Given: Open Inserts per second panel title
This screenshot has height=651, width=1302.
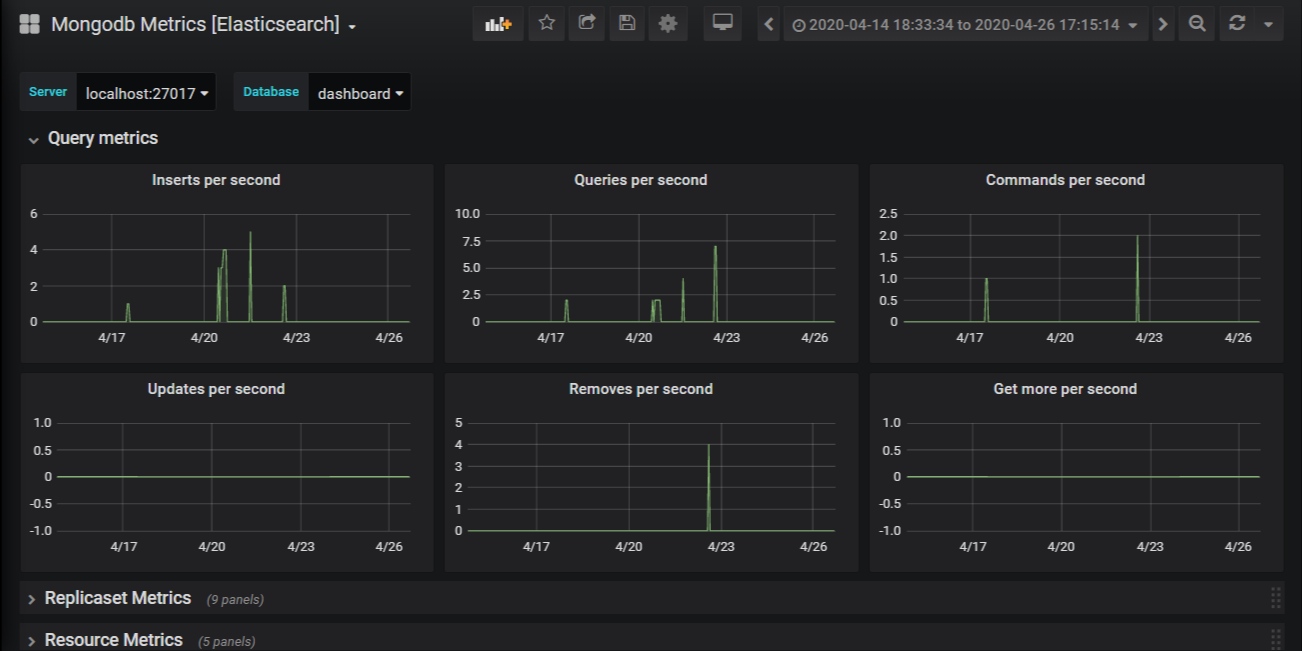Looking at the screenshot, I should click(x=216, y=180).
